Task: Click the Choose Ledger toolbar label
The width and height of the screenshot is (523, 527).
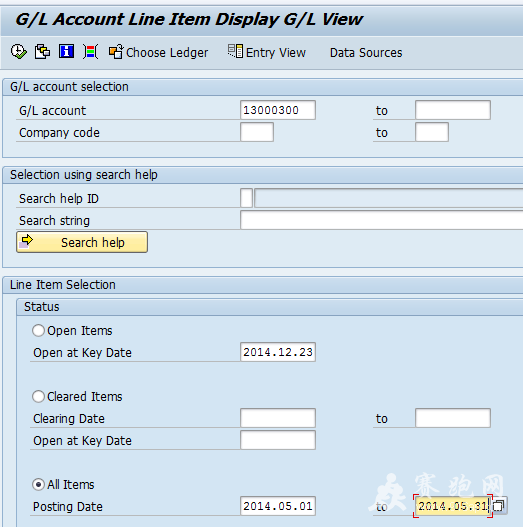Action: tap(167, 53)
